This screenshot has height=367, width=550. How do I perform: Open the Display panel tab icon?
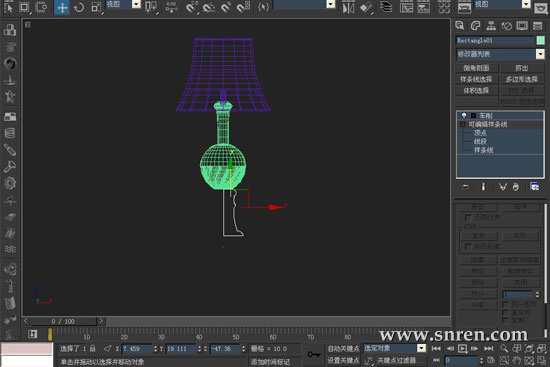522,26
